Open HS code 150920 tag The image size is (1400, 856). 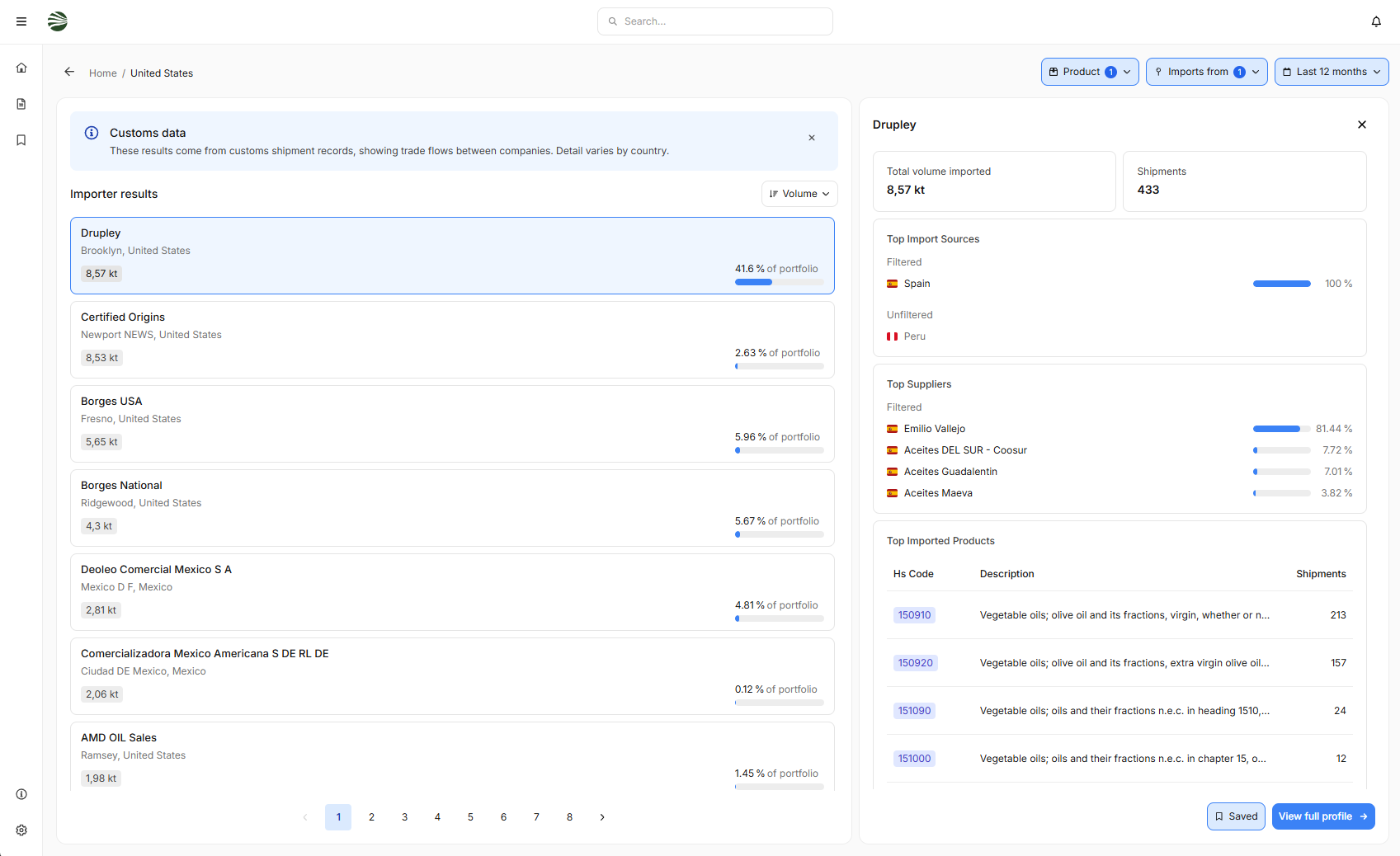pos(916,663)
